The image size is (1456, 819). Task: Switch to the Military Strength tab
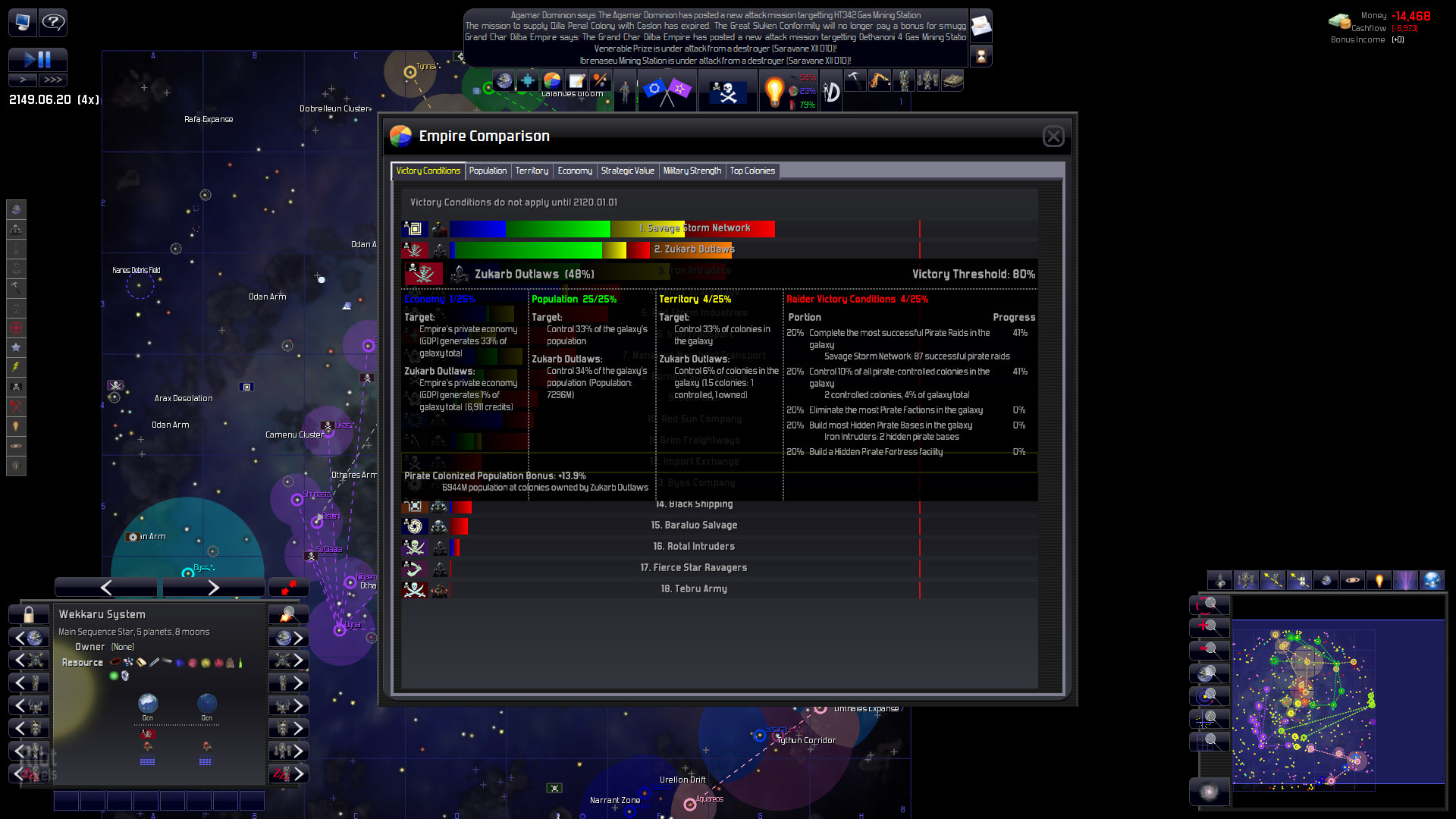coord(692,171)
